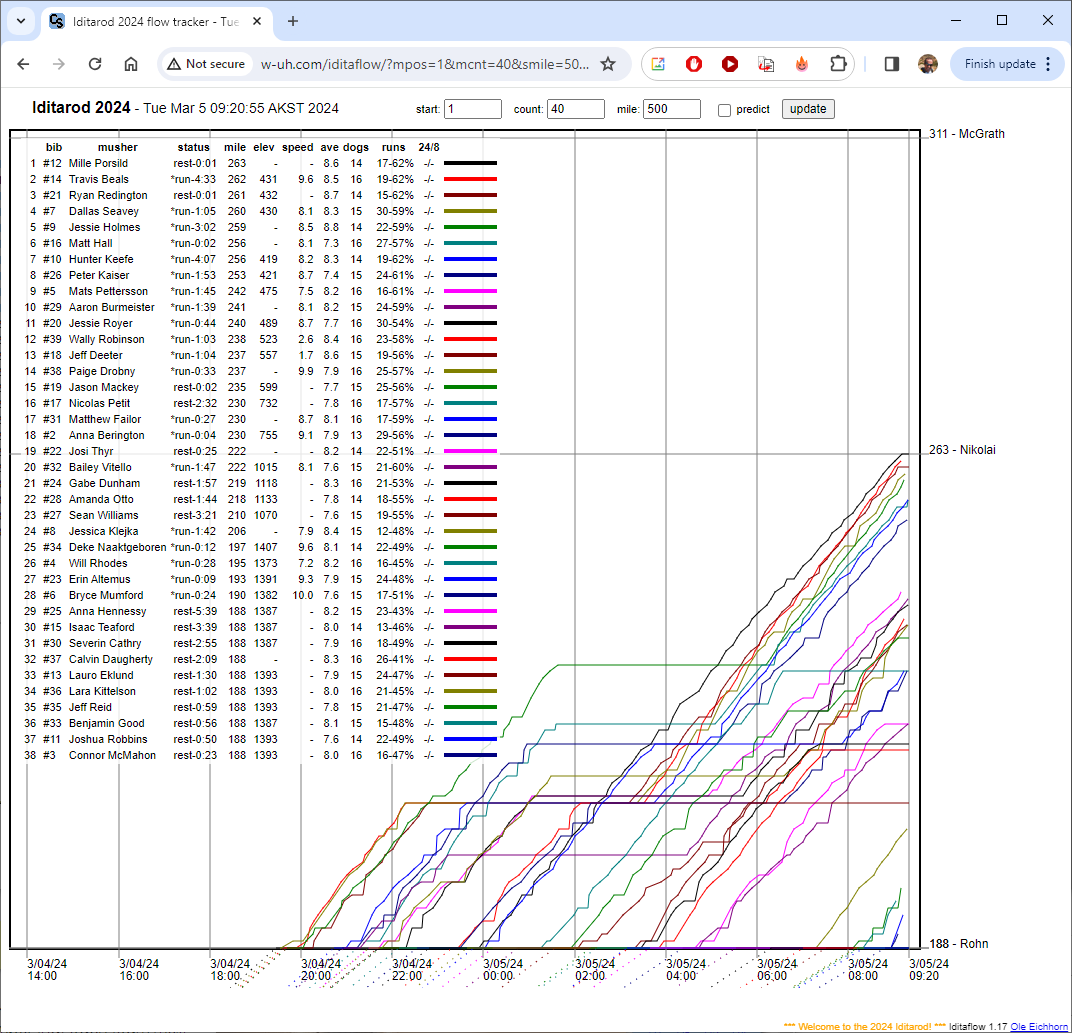This screenshot has height=1033, width=1072.
Task: Click Hunter Keefe's blue color line
Action: point(470,259)
